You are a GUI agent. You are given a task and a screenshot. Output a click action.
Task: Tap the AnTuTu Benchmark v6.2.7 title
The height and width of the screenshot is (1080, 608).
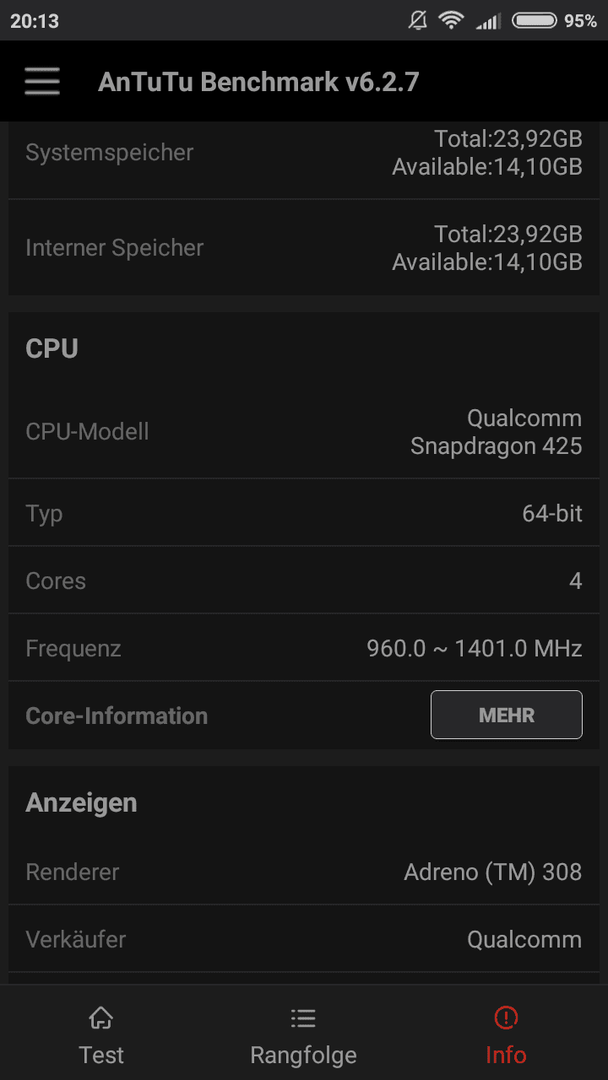(258, 82)
